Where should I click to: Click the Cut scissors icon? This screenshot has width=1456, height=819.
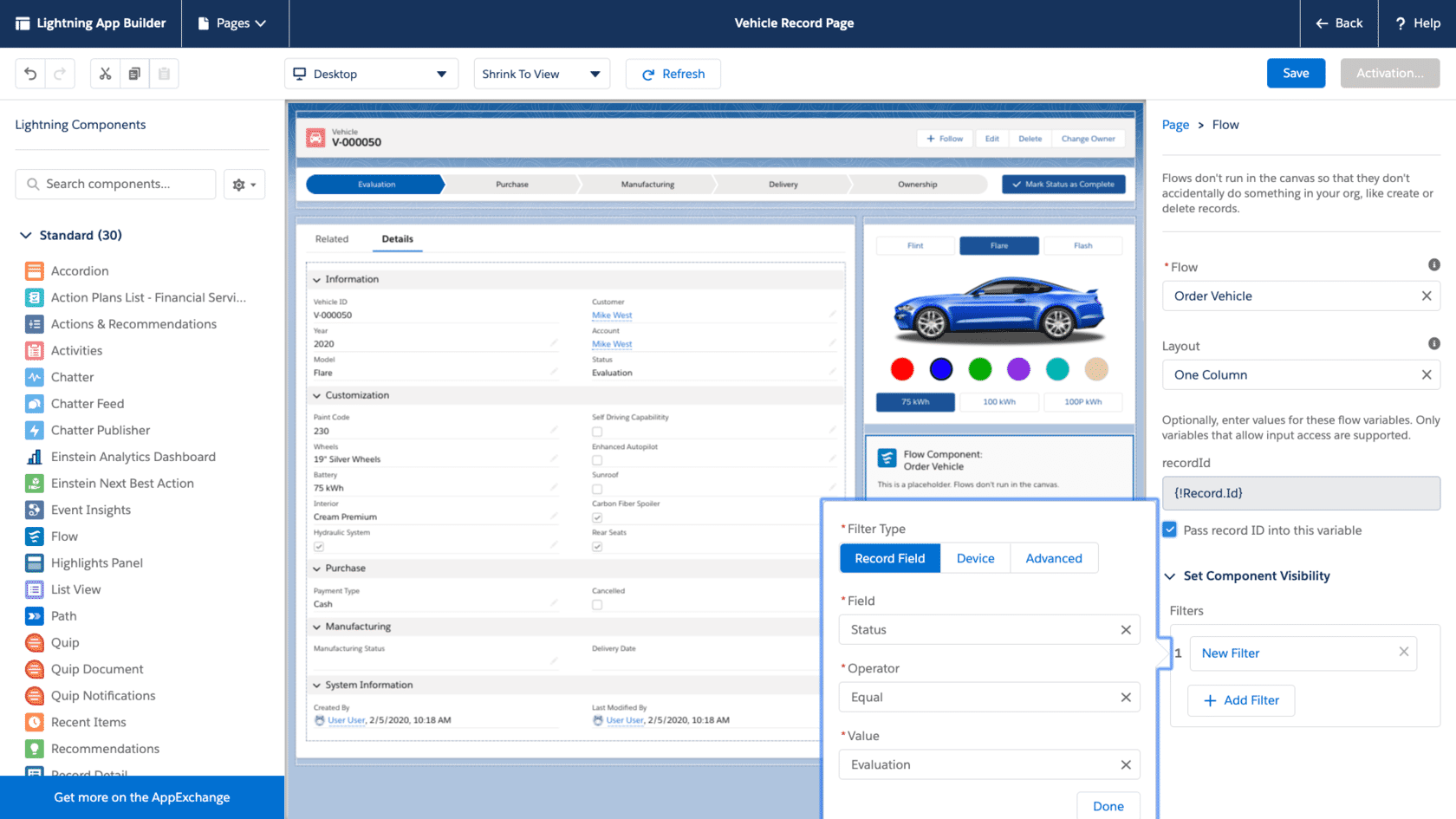tap(105, 74)
